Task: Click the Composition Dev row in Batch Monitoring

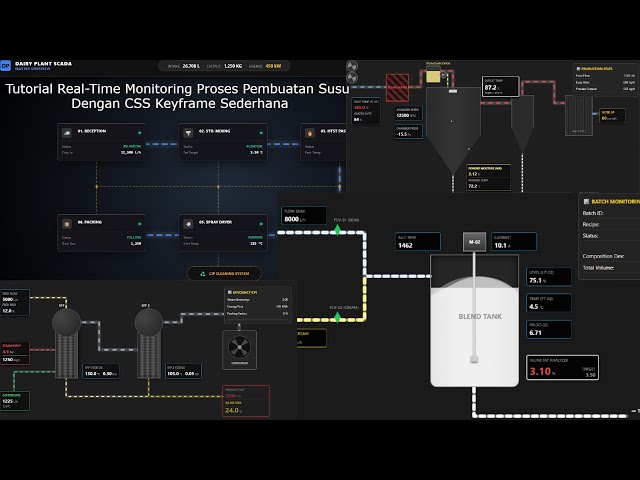Action: (x=611, y=256)
